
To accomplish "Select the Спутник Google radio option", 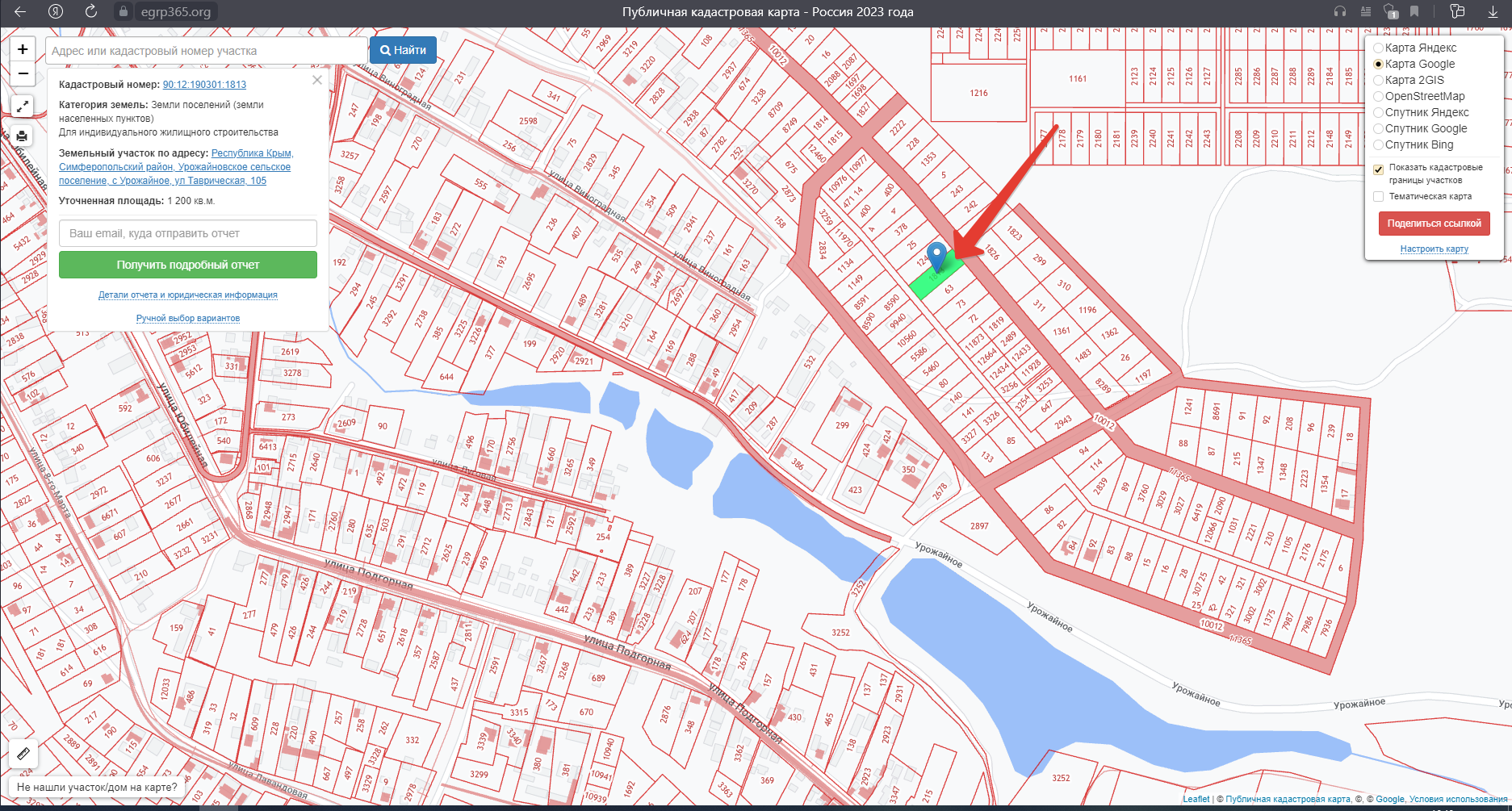I will [1379, 128].
